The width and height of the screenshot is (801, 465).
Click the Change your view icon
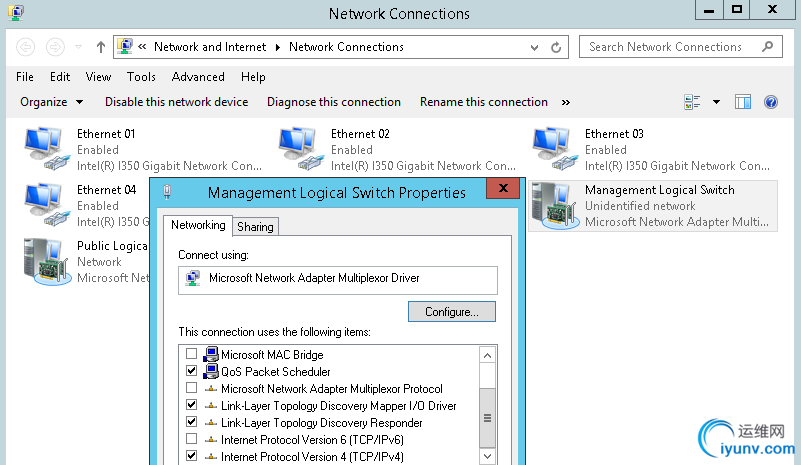pyautogui.click(x=692, y=102)
